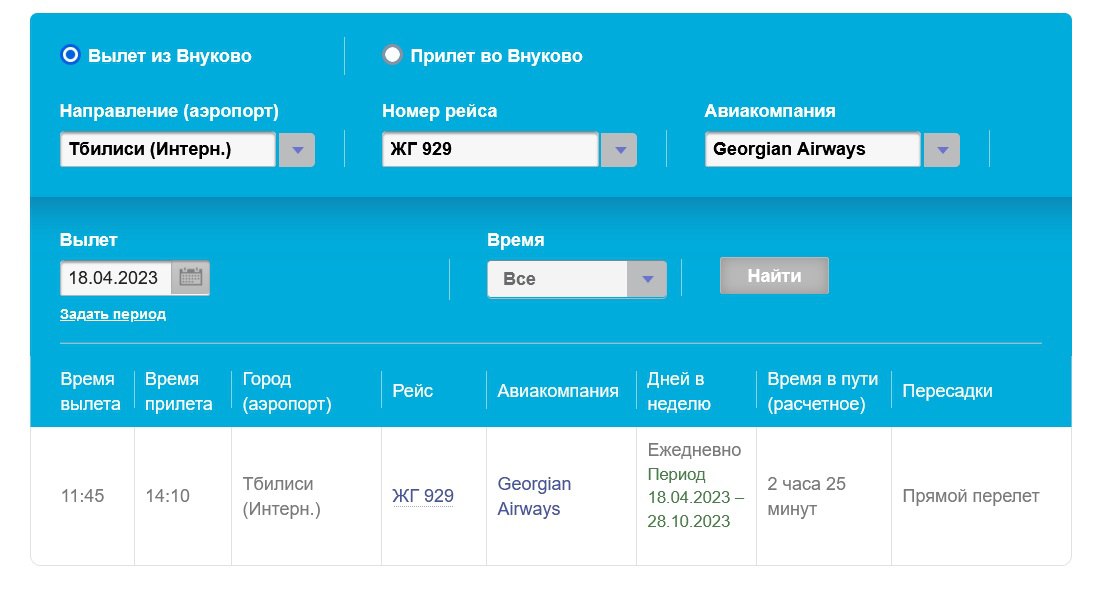Click the Время вылета column header
1096x596 pixels.
pyautogui.click(x=90, y=391)
